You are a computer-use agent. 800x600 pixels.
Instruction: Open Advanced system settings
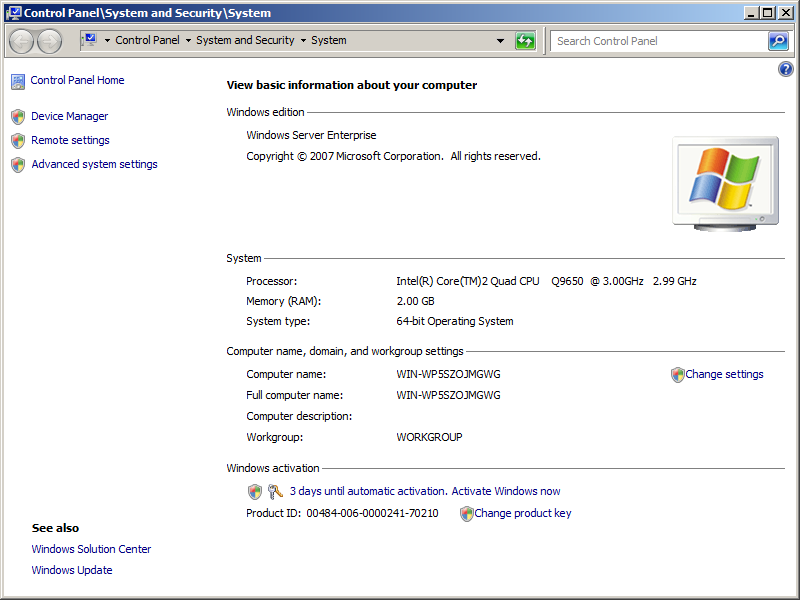coord(94,164)
